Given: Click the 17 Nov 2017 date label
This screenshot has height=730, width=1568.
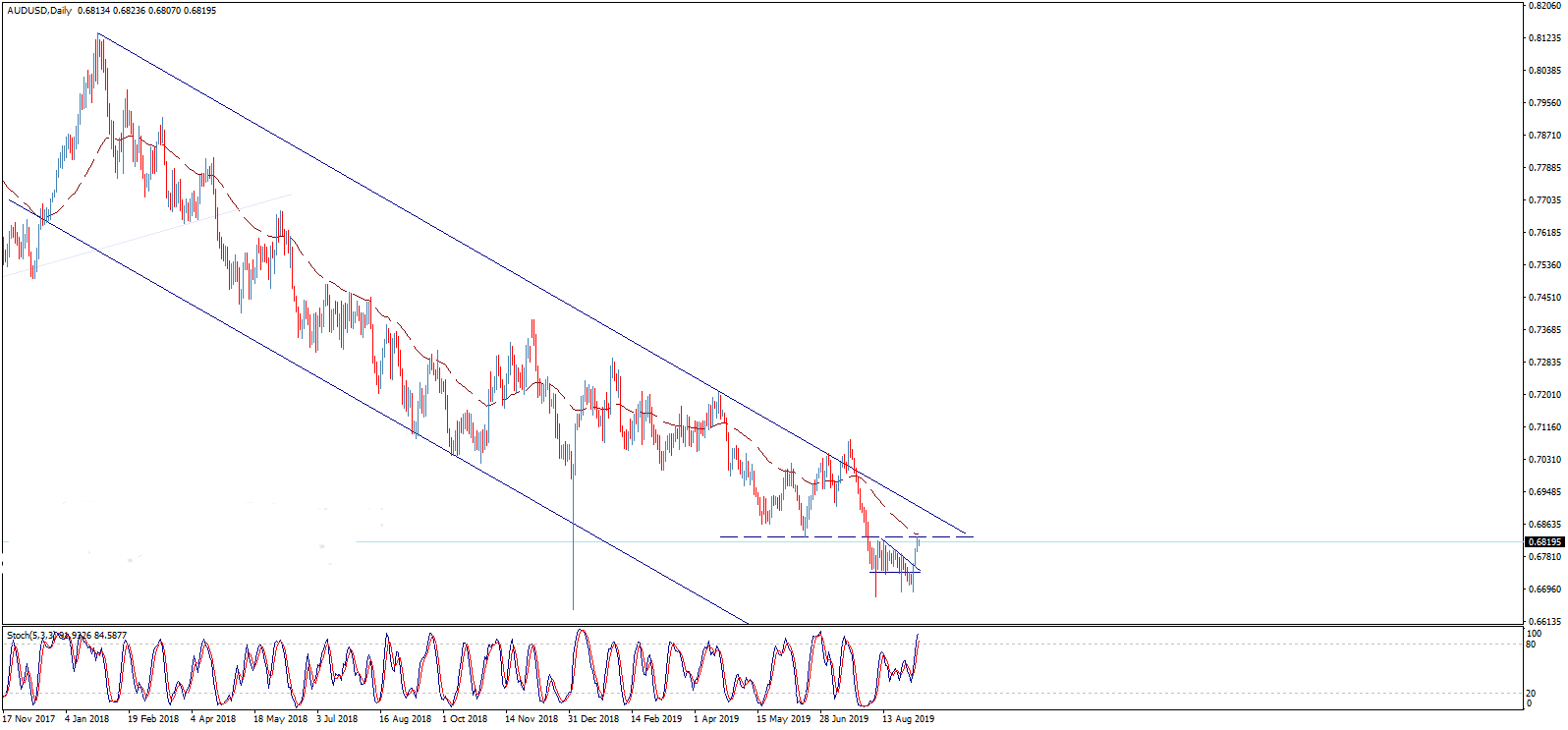Looking at the screenshot, I should point(28,719).
